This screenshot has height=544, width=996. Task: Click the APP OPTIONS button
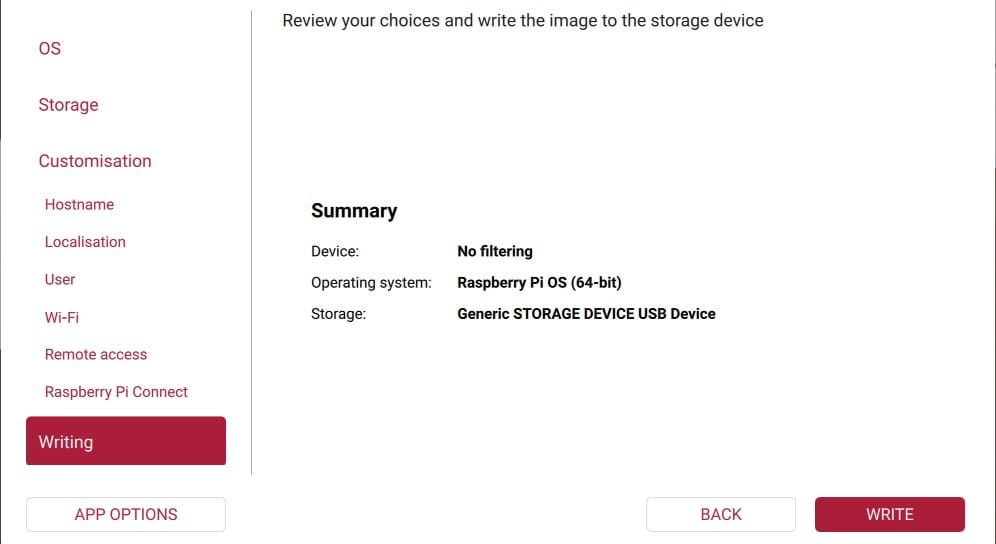click(126, 514)
